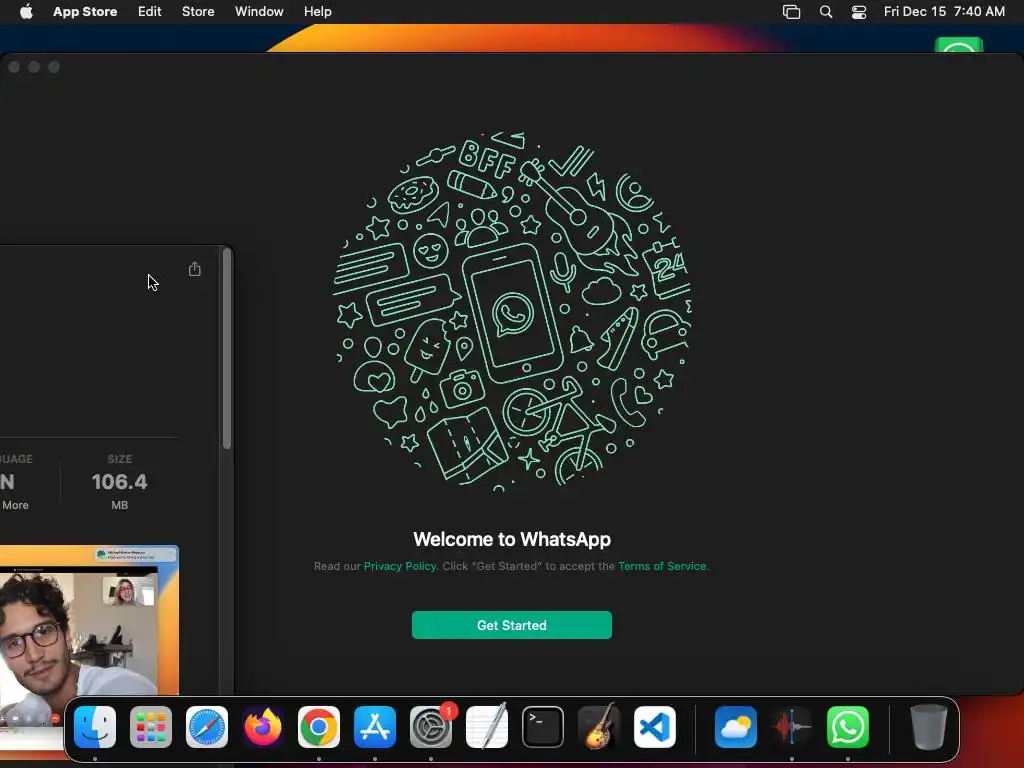Open Finder from the dock
Image resolution: width=1024 pixels, height=768 pixels.
click(95, 727)
